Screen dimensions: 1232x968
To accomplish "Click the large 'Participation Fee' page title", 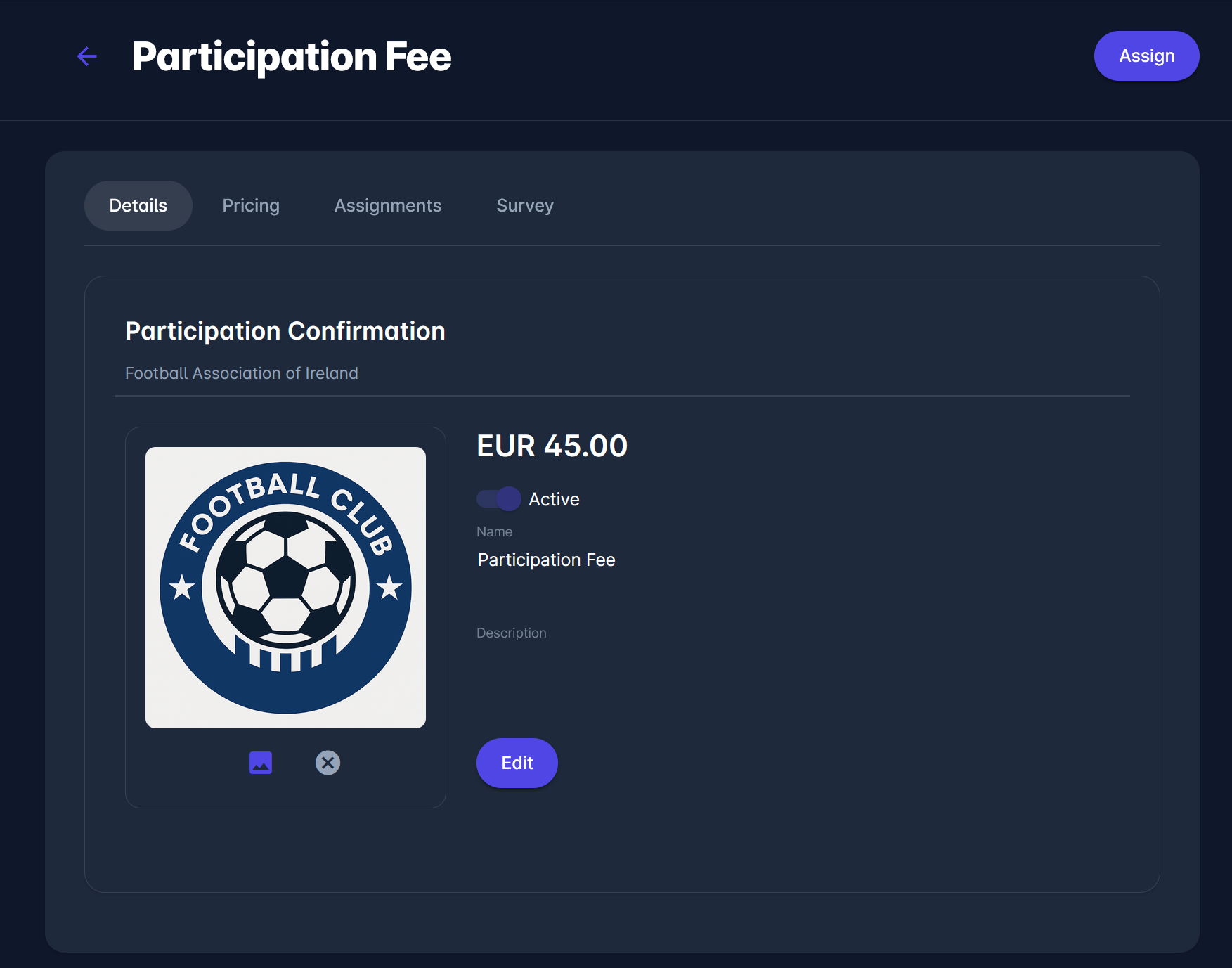I will pyautogui.click(x=291, y=56).
